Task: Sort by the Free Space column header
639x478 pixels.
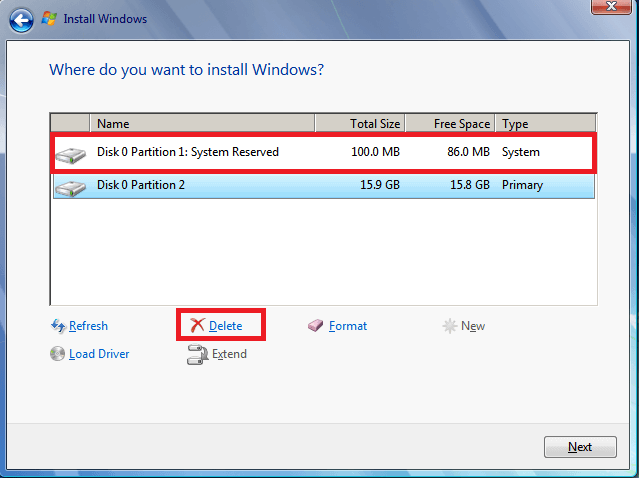Action: coord(450,124)
